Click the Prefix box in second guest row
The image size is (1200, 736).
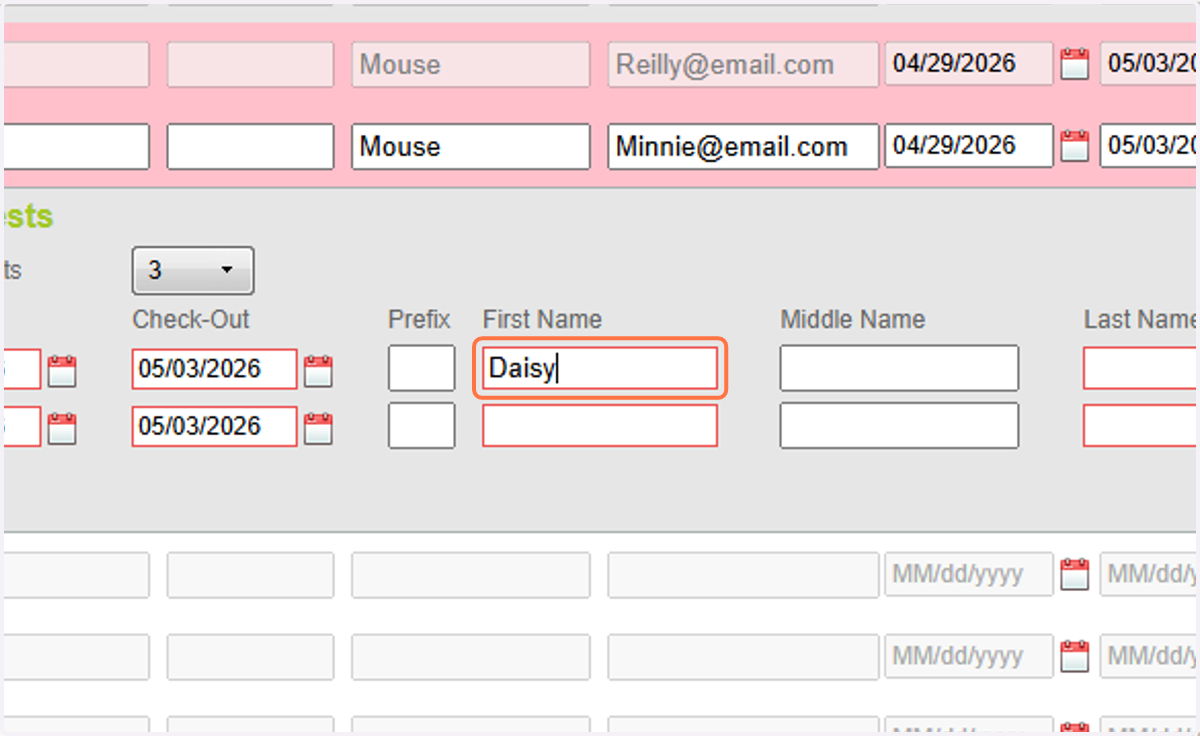tap(422, 425)
